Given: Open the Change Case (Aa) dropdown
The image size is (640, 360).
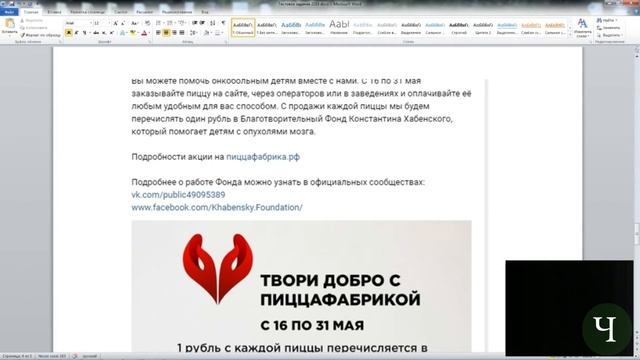Looking at the screenshot, I should point(135,23).
